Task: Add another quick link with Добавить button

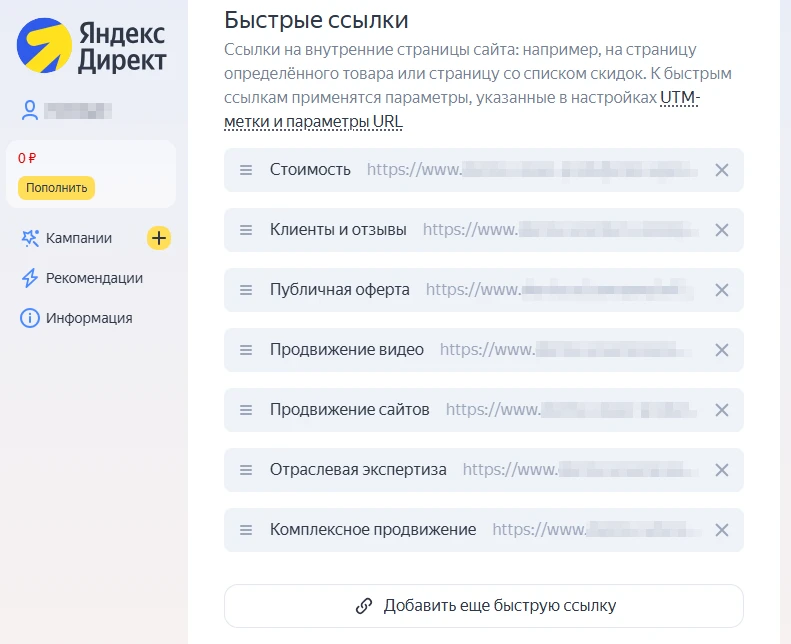Action: tap(484, 606)
